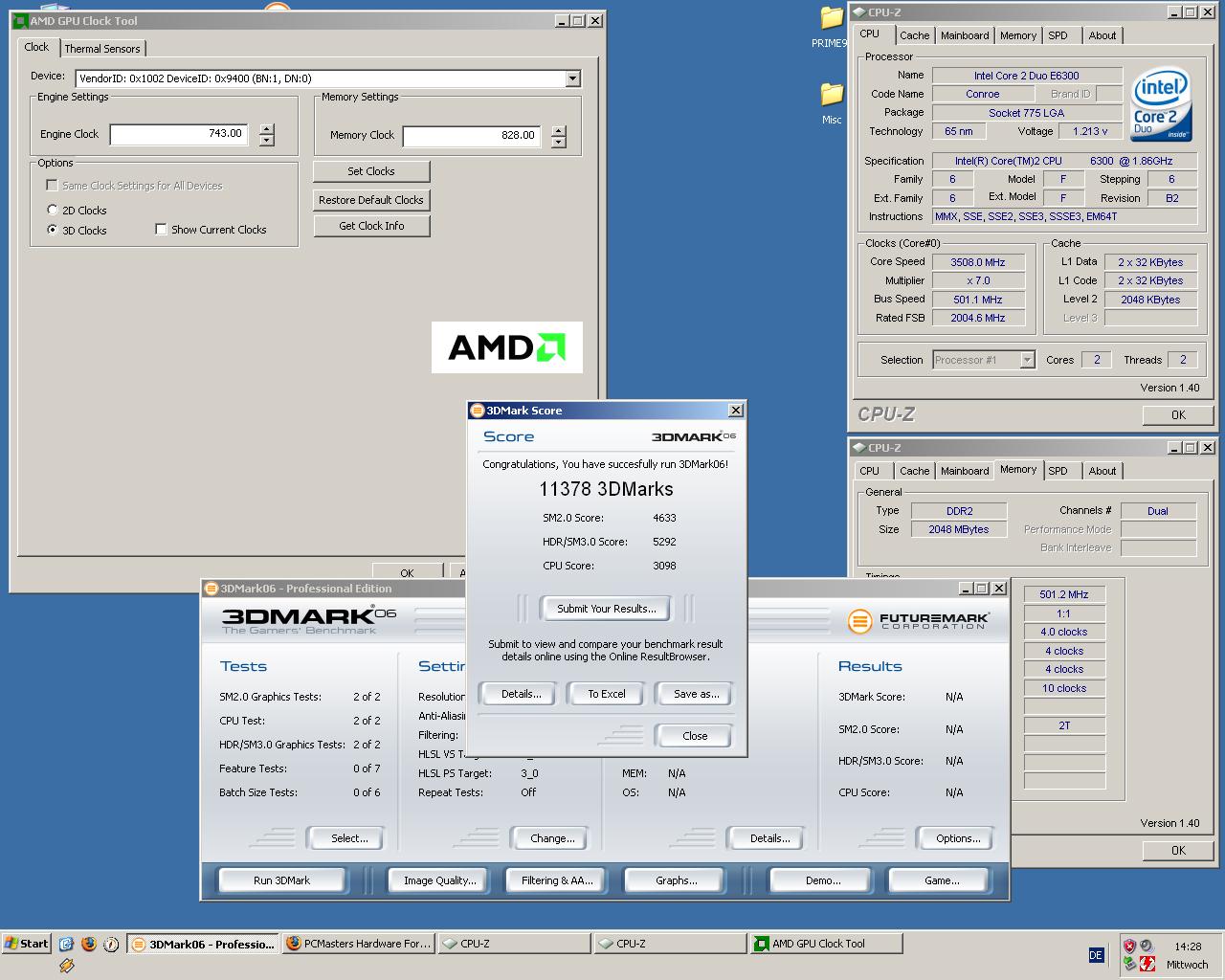Click the Run 3DMark button
The width and height of the screenshot is (1225, 980).
pyautogui.click(x=282, y=880)
